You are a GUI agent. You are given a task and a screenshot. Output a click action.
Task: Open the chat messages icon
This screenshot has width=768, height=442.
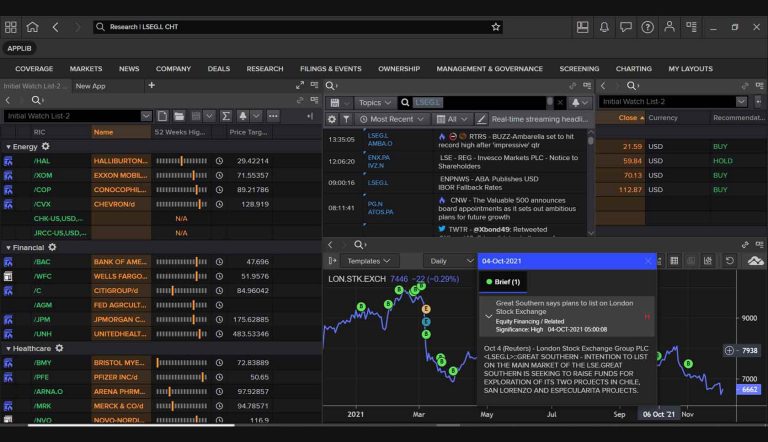625,27
